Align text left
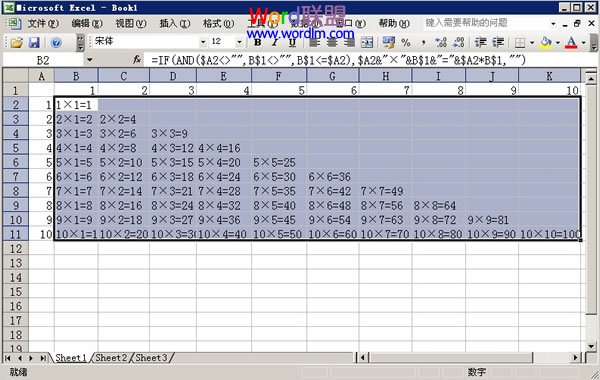 pyautogui.click(x=315, y=42)
